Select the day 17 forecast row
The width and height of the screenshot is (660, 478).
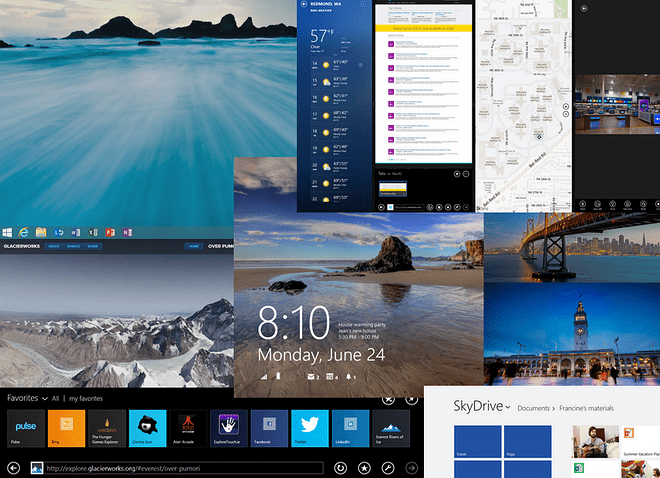336,116
